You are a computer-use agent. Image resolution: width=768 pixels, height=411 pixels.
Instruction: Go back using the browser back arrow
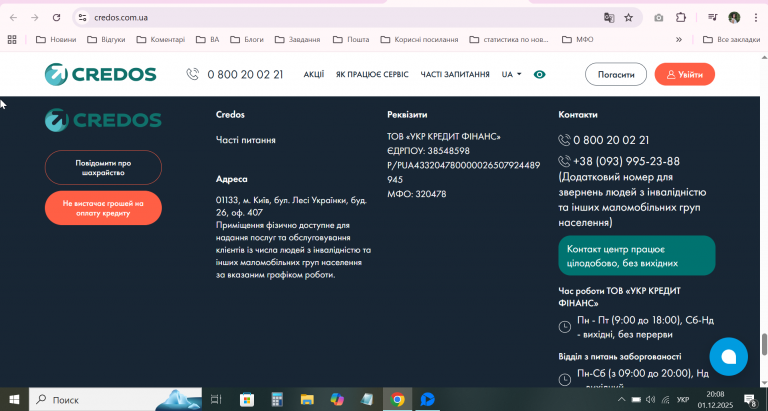(13, 18)
